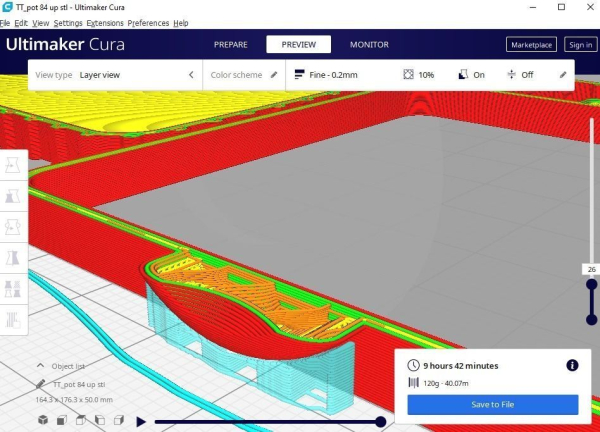Switch to the MONITOR stage

pos(369,45)
